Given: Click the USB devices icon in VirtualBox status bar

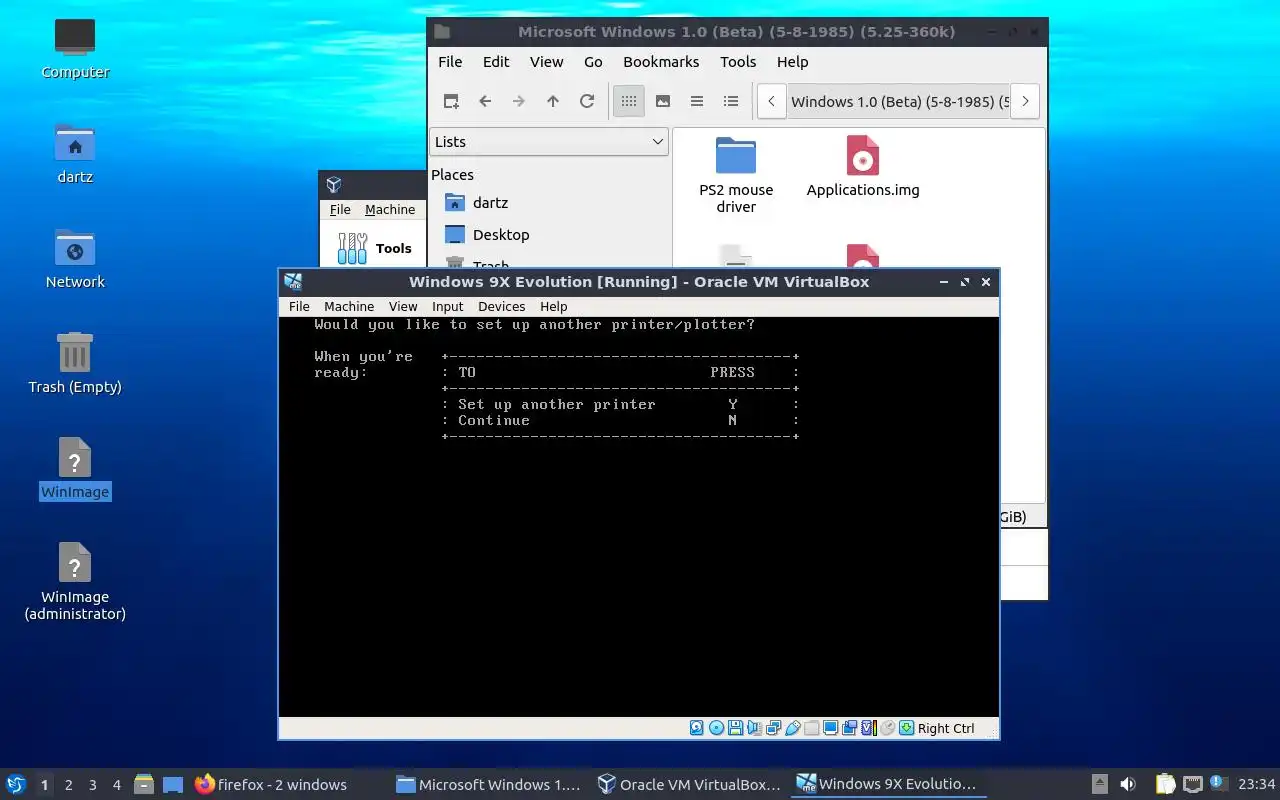Looking at the screenshot, I should tap(792, 728).
